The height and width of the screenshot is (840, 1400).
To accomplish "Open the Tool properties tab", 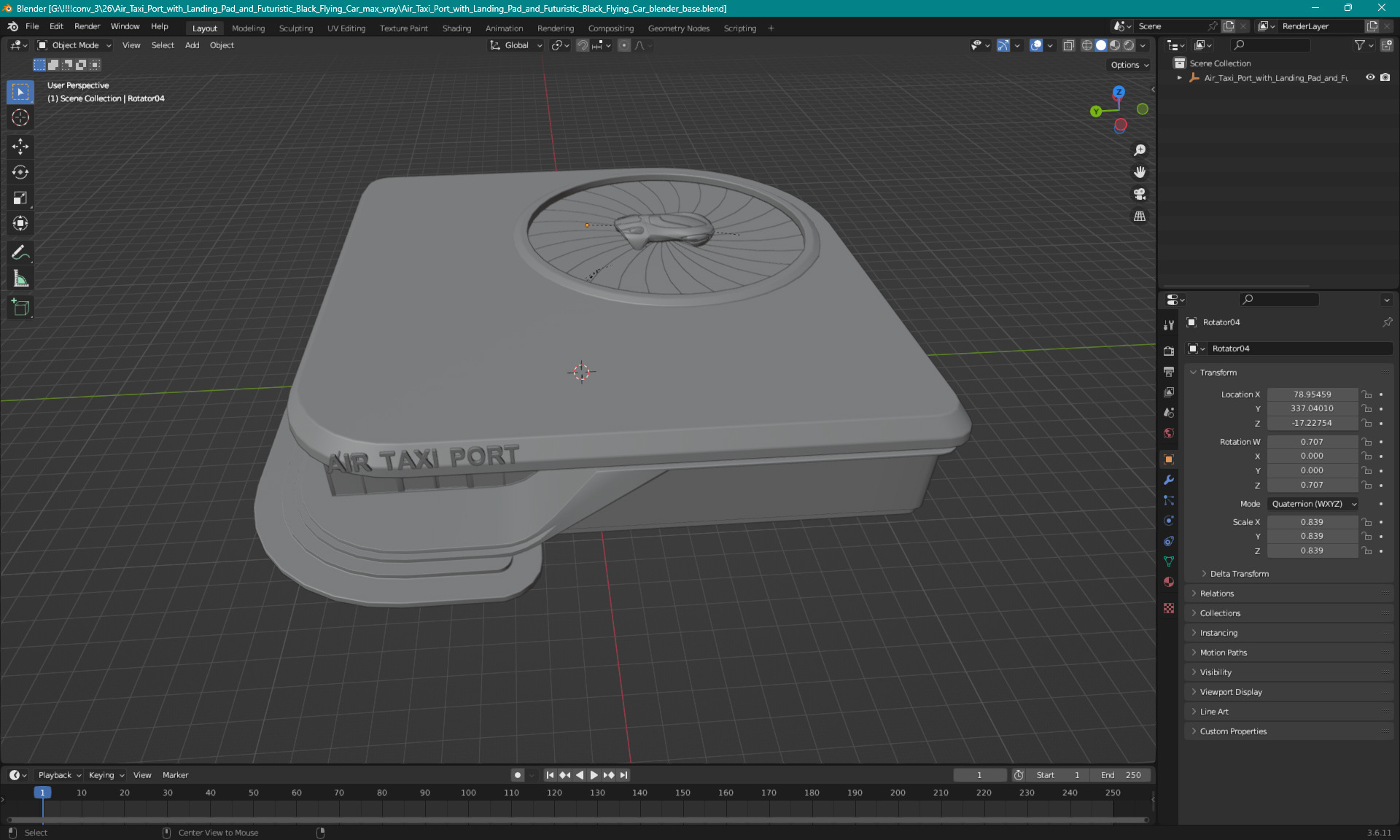I will (x=1169, y=325).
